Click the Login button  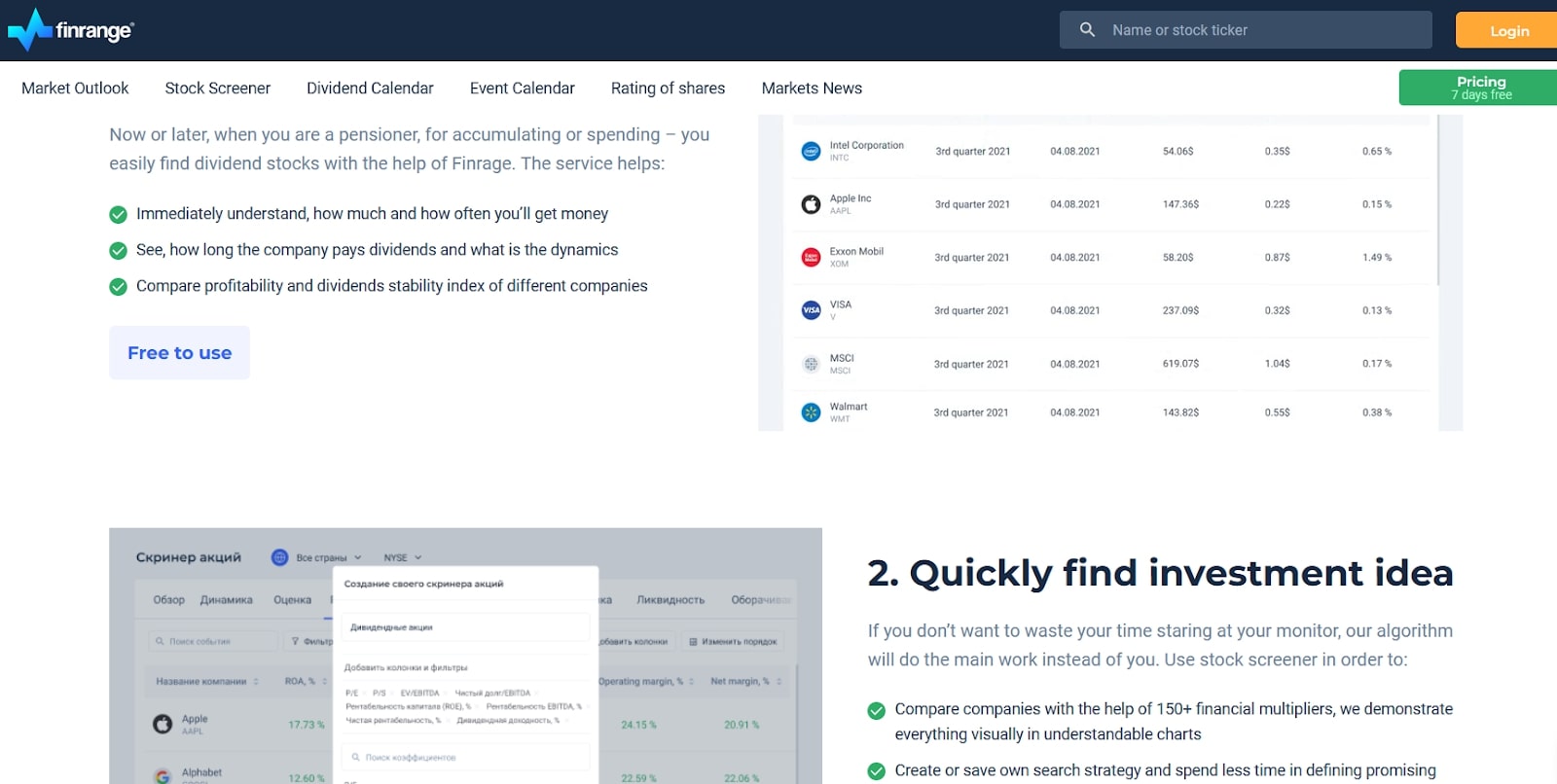tap(1506, 30)
